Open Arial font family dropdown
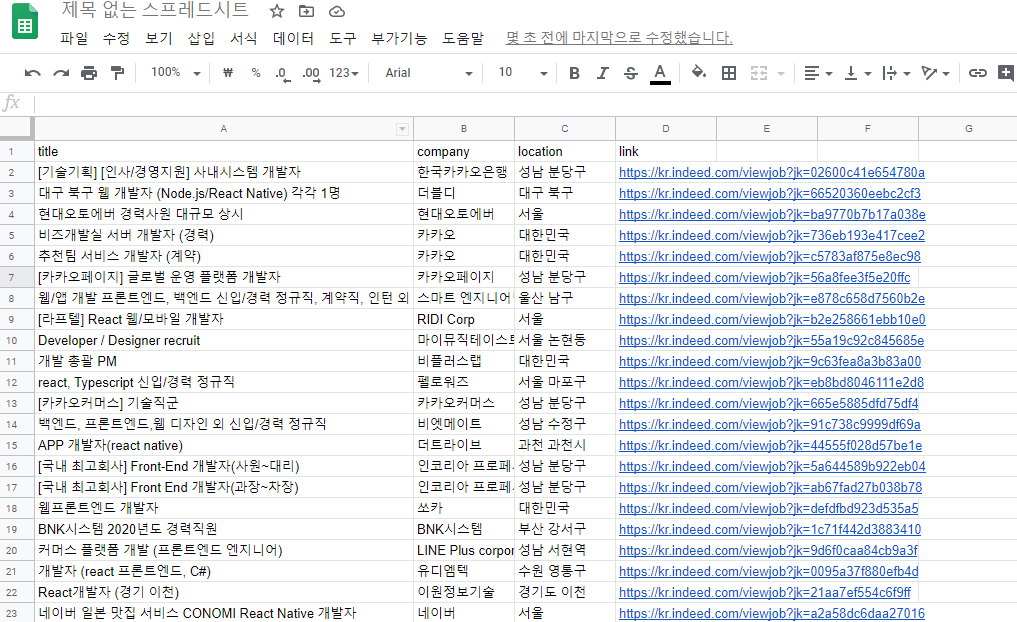Image resolution: width=1017 pixels, height=622 pixels. point(429,73)
